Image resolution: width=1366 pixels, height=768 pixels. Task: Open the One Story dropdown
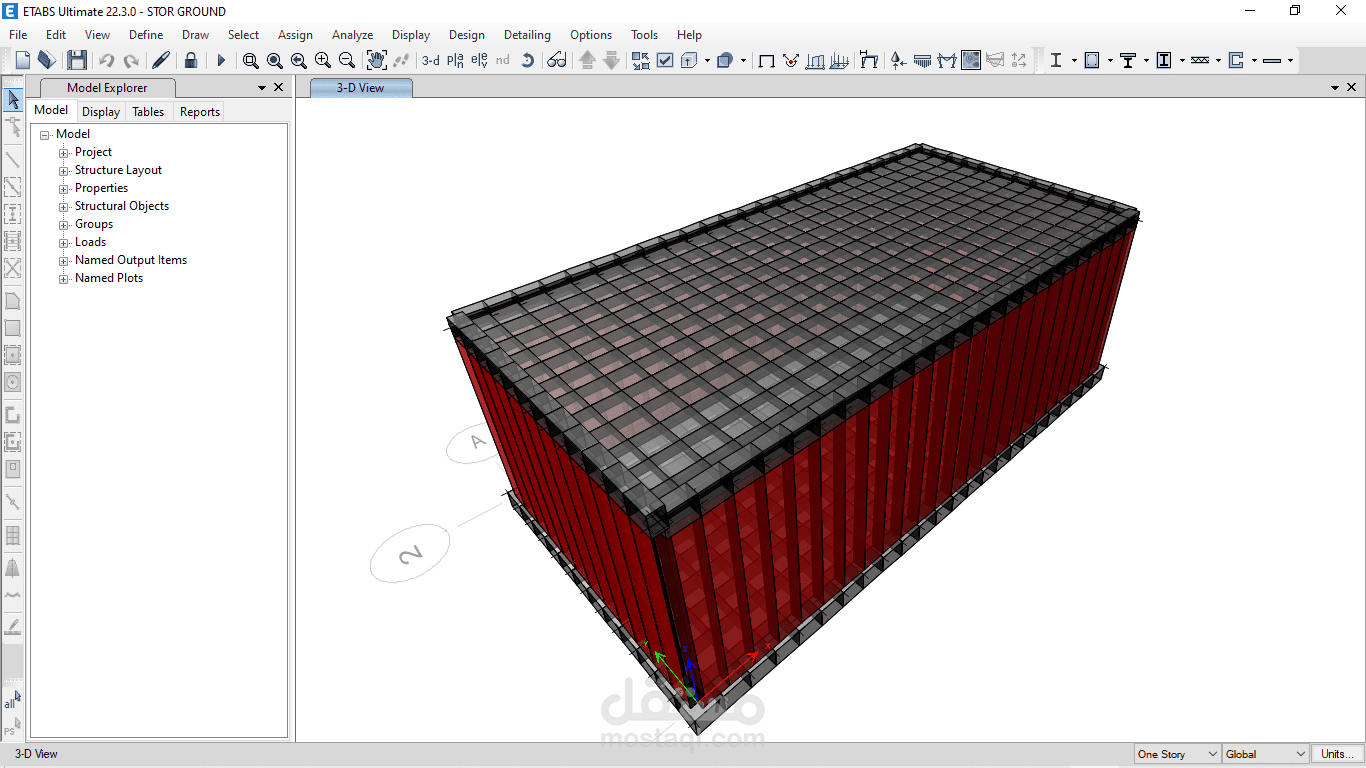pos(1178,754)
